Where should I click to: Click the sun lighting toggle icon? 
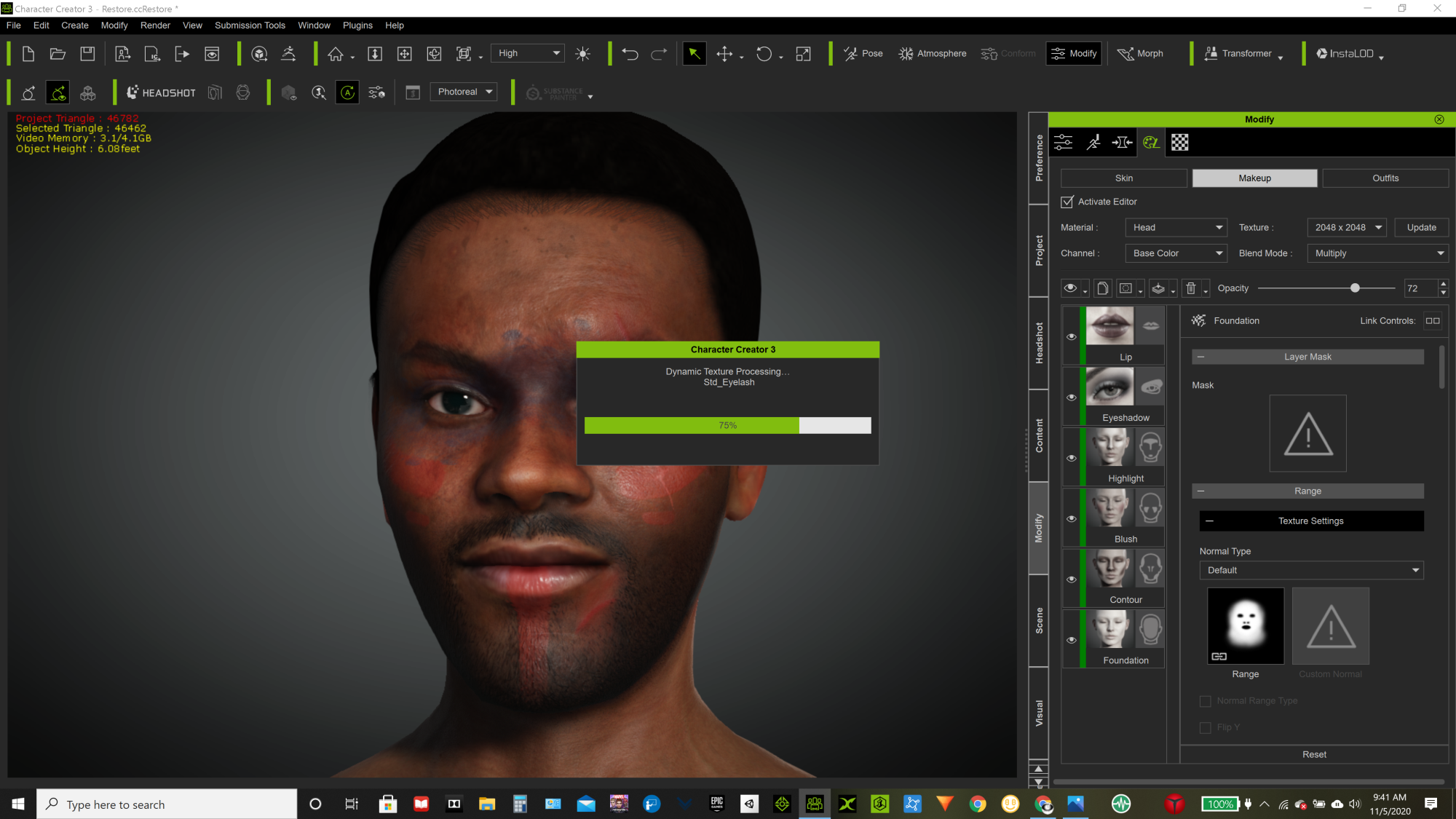tap(582, 54)
